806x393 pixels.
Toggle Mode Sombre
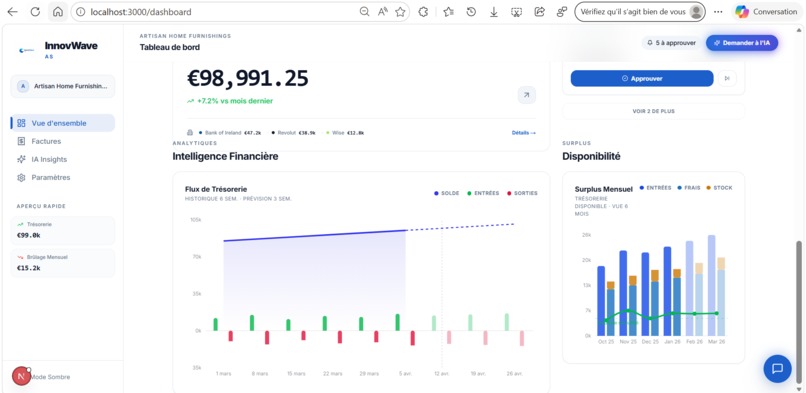[x=50, y=377]
